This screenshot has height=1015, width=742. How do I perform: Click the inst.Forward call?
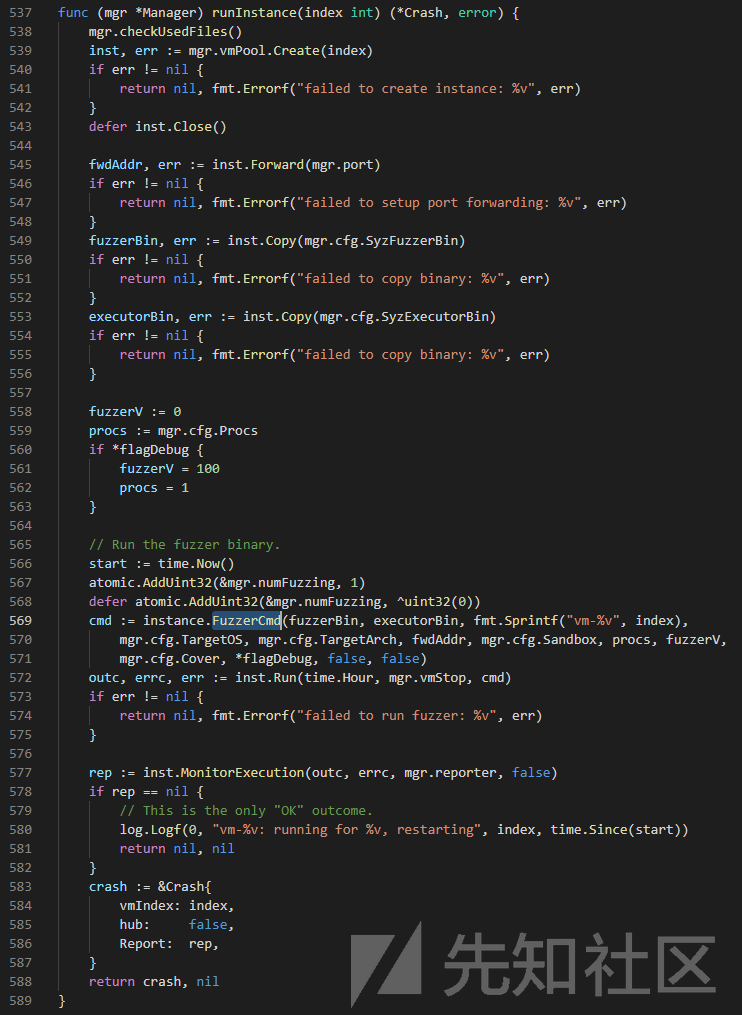click(x=296, y=164)
